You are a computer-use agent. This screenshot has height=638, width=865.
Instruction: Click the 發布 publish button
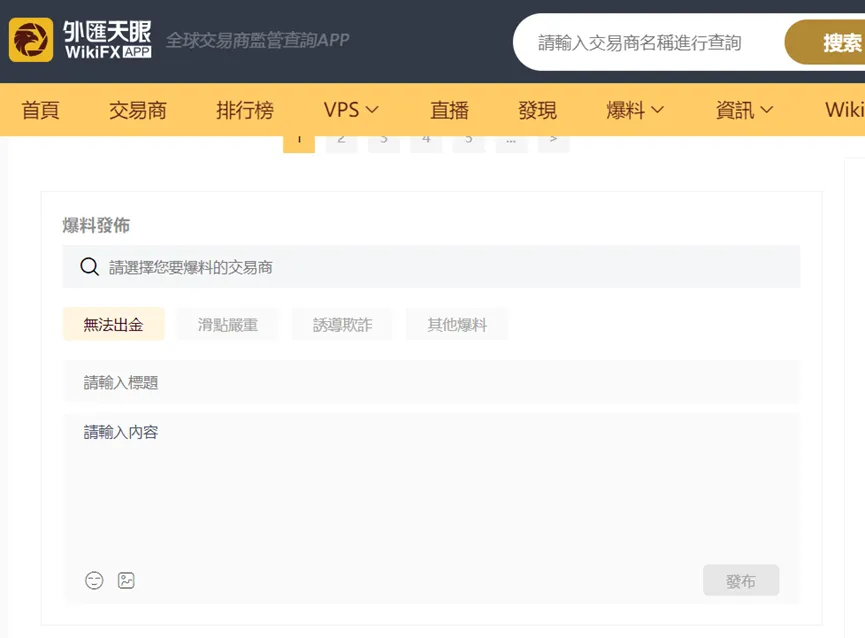741,580
